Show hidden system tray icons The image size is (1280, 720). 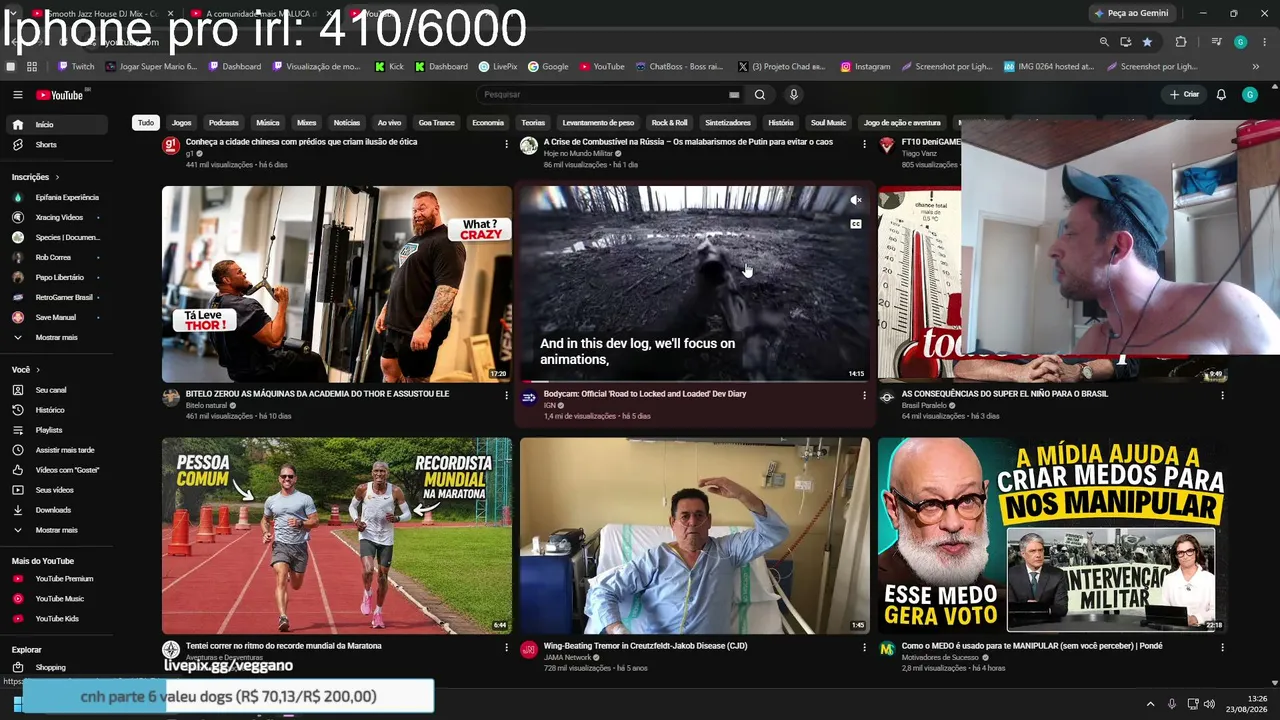[1150, 704]
